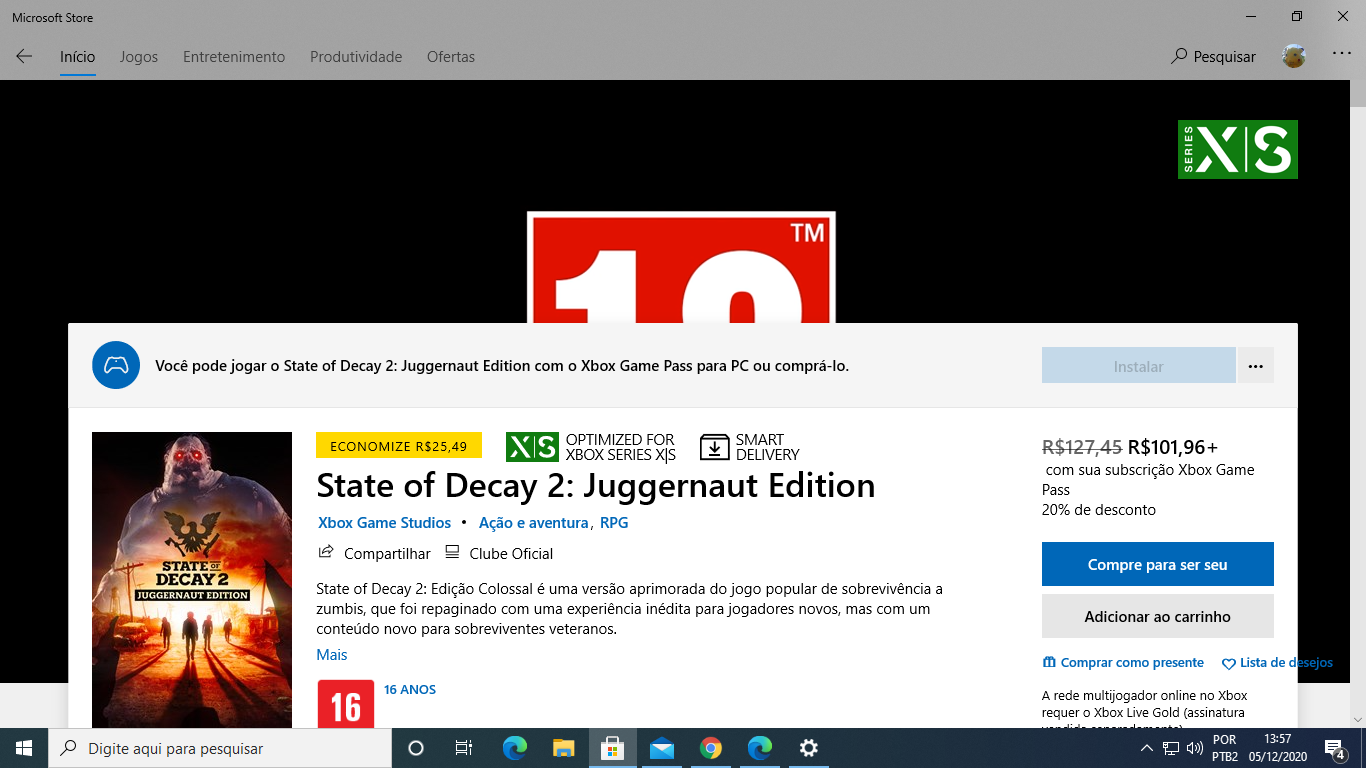
Task: Click the Smart Delivery icon
Action: (715, 447)
